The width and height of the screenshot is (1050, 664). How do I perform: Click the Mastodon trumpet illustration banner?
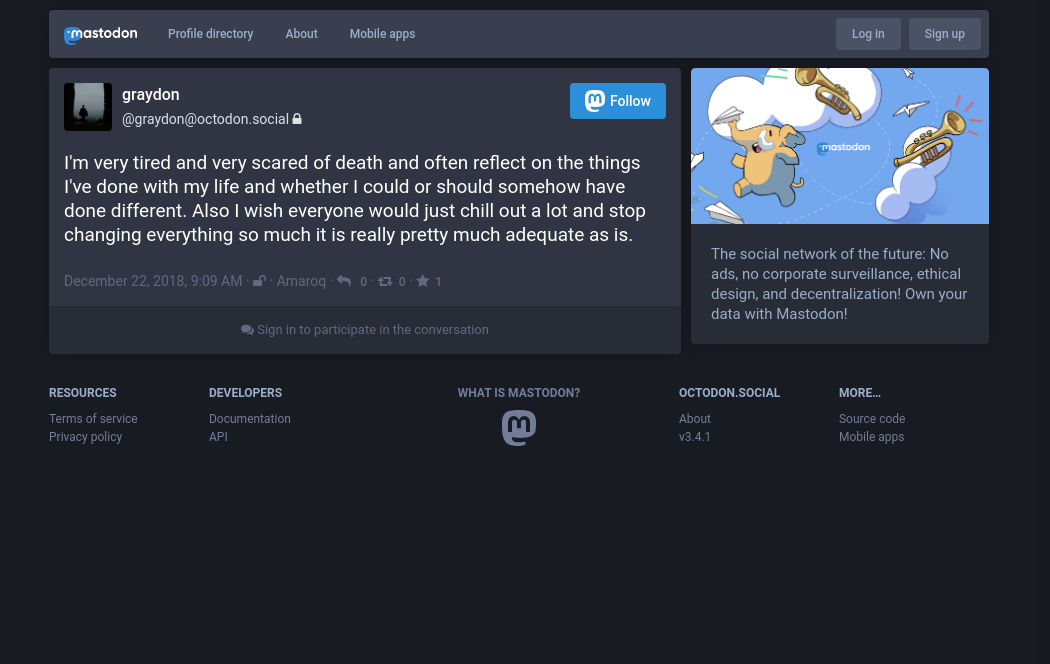[x=840, y=146]
